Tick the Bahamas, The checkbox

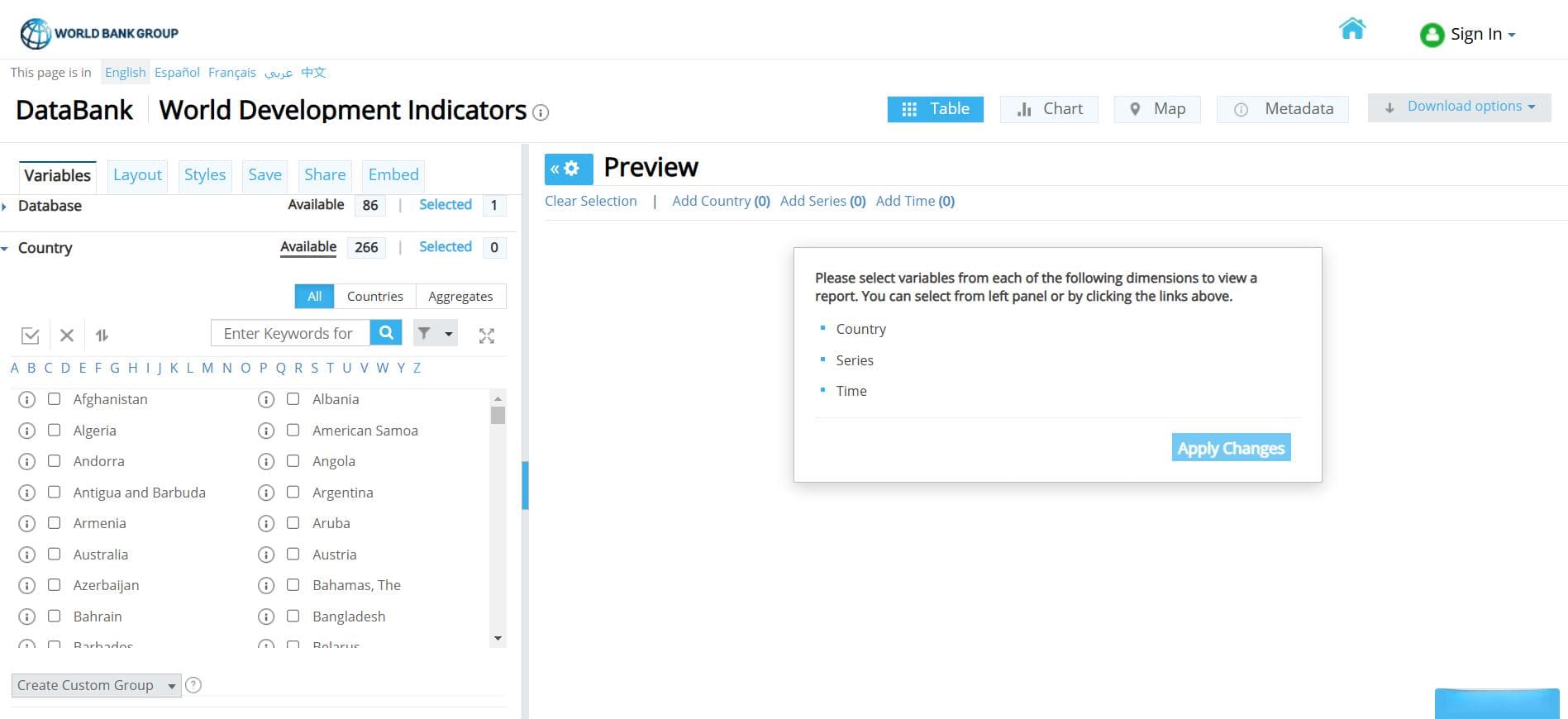(293, 585)
